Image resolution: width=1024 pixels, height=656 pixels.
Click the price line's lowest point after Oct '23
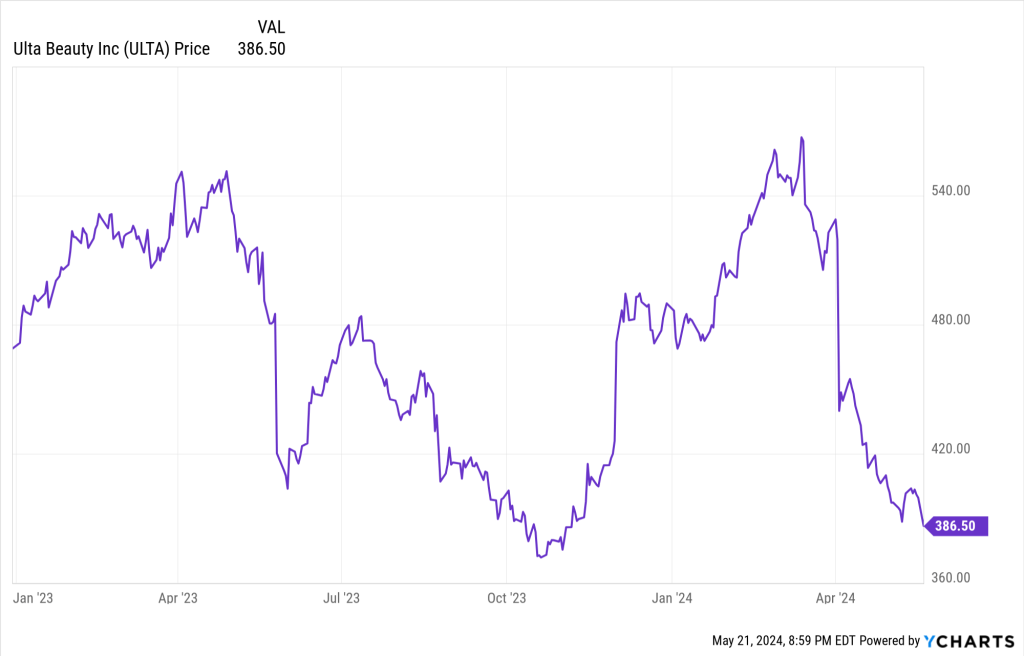pos(540,556)
